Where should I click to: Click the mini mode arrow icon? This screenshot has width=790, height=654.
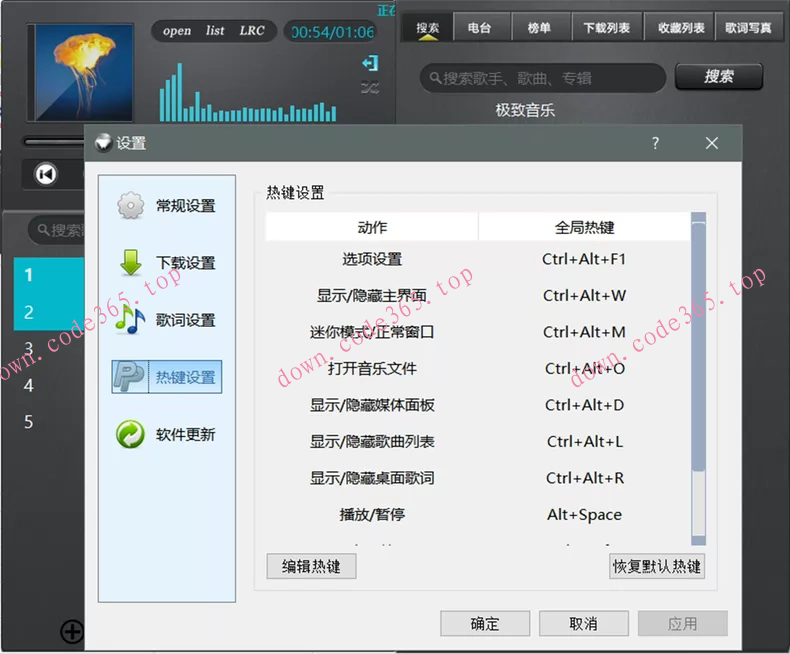(370, 63)
